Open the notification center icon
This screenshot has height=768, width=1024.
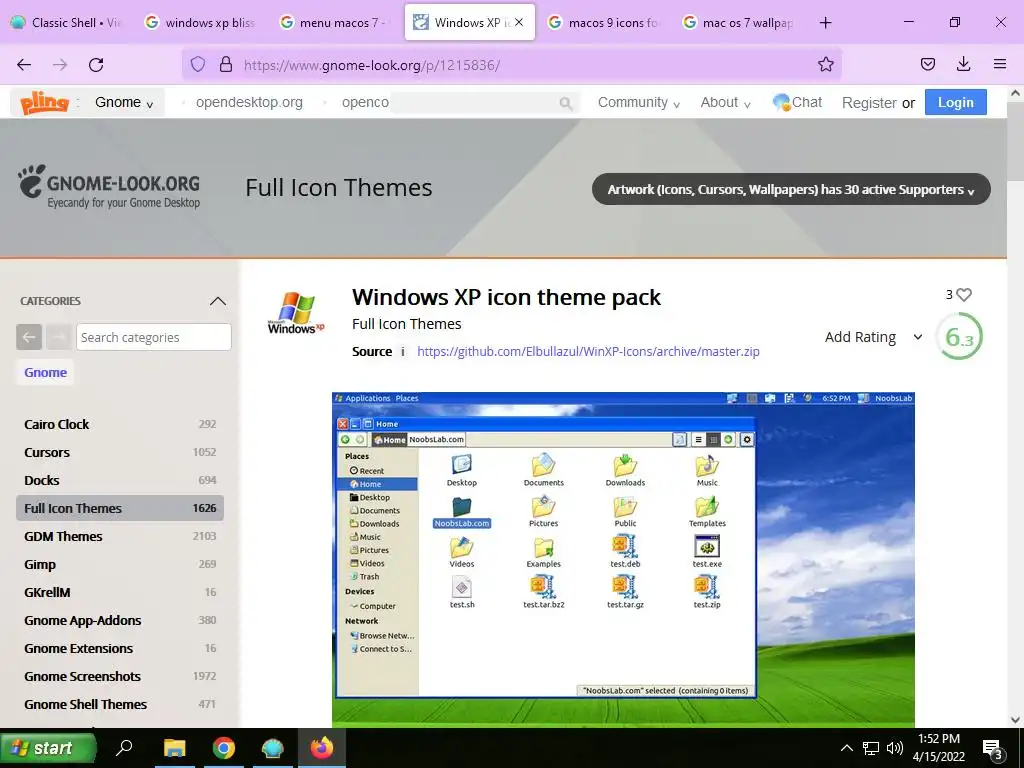pos(993,748)
